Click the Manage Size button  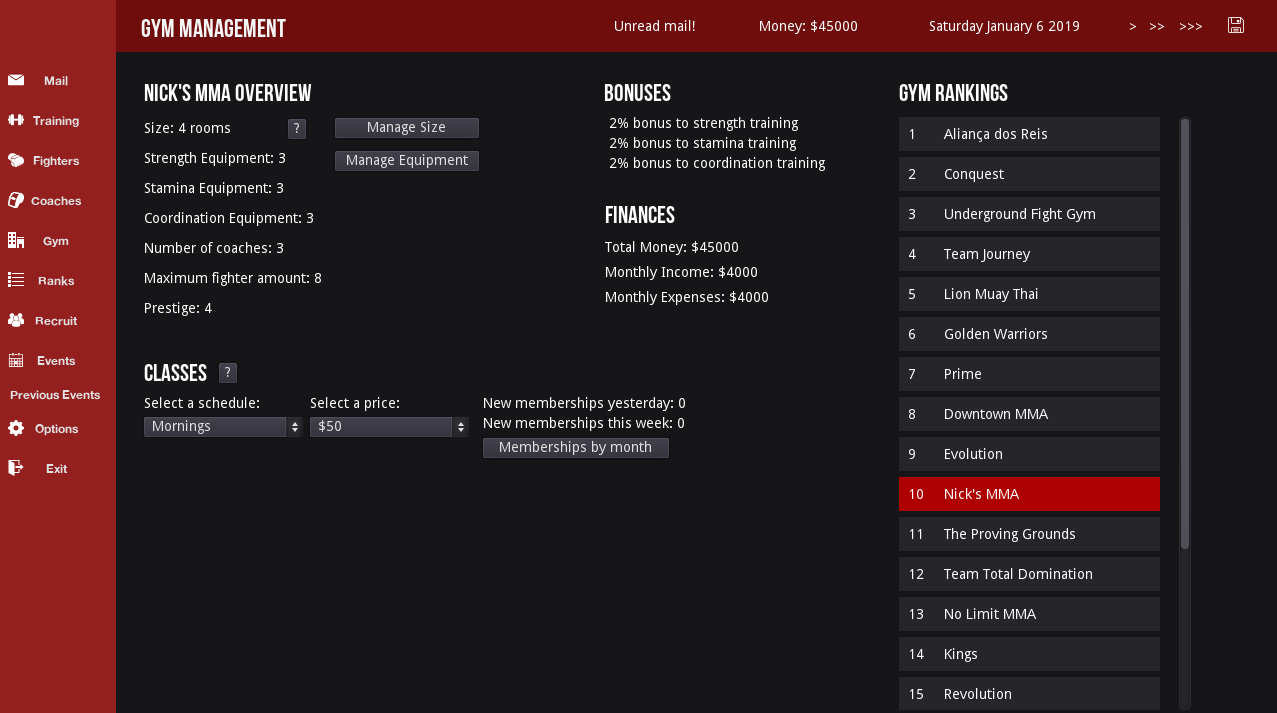pos(406,128)
